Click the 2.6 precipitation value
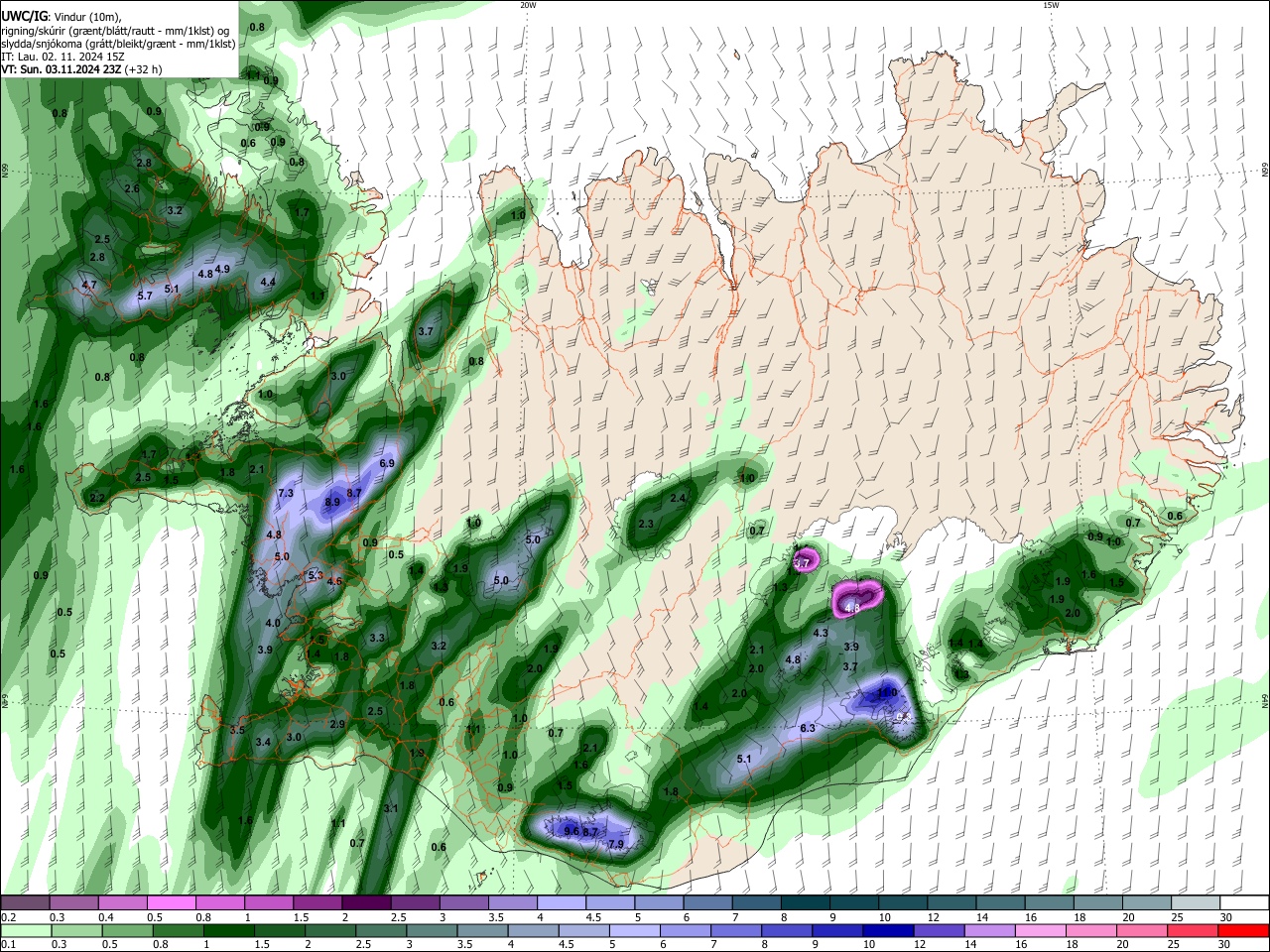This screenshot has width=1270, height=952. tap(132, 188)
